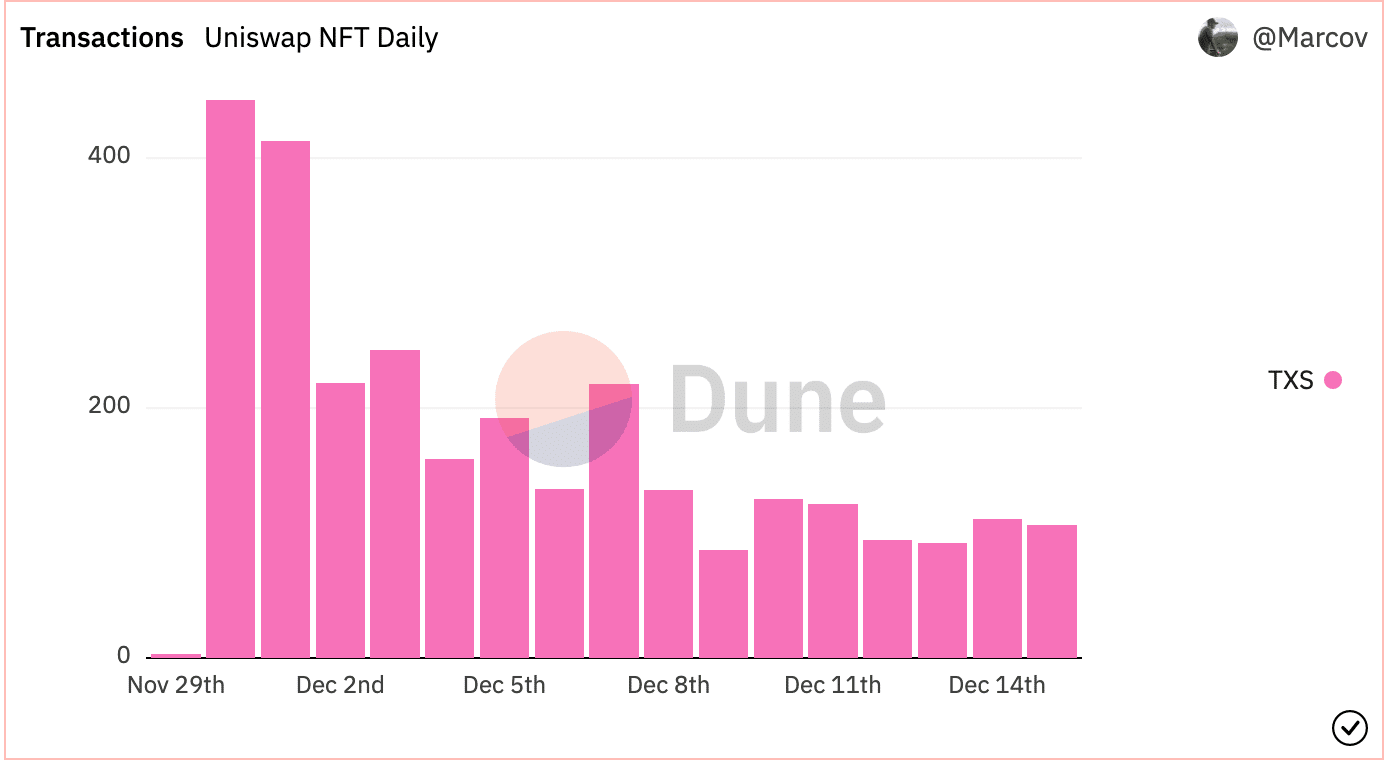
Task: Click the bar above Dec 5th label
Action: [504, 538]
